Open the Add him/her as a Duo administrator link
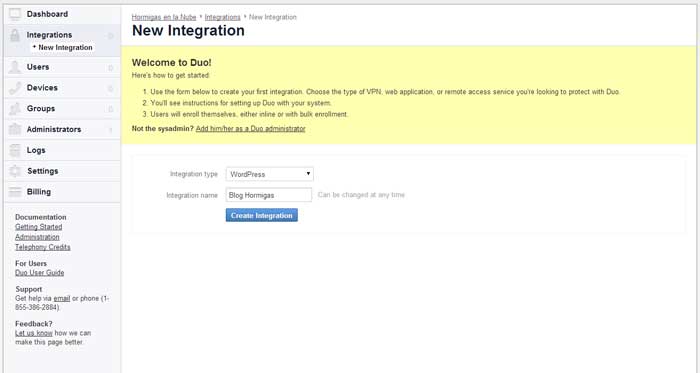The width and height of the screenshot is (700, 373). pos(250,128)
